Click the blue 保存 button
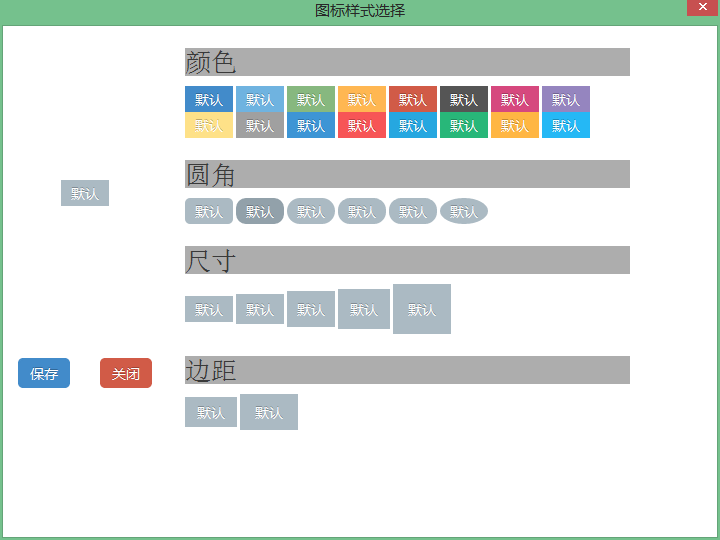 pyautogui.click(x=44, y=373)
